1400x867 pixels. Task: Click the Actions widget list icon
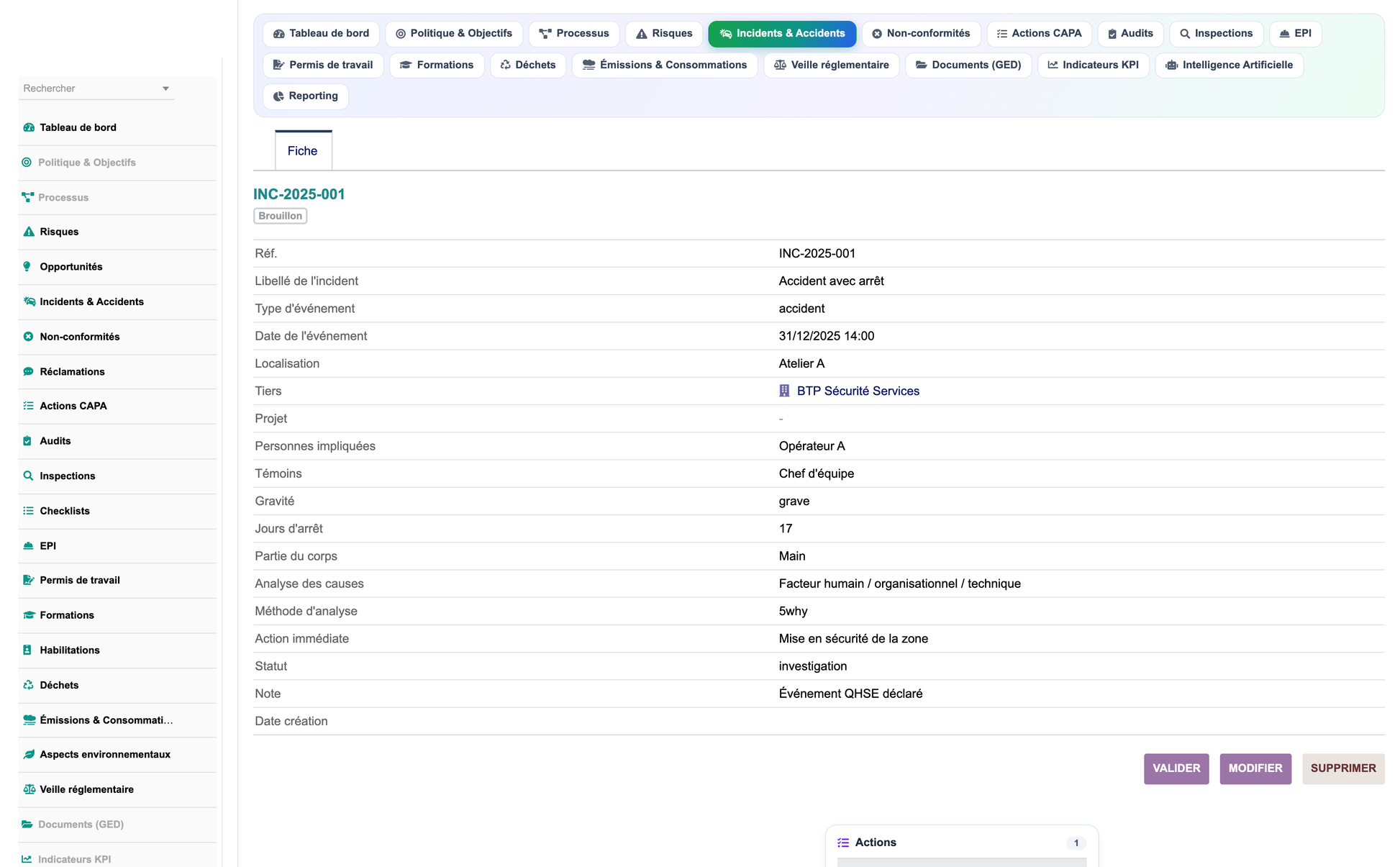(x=843, y=843)
